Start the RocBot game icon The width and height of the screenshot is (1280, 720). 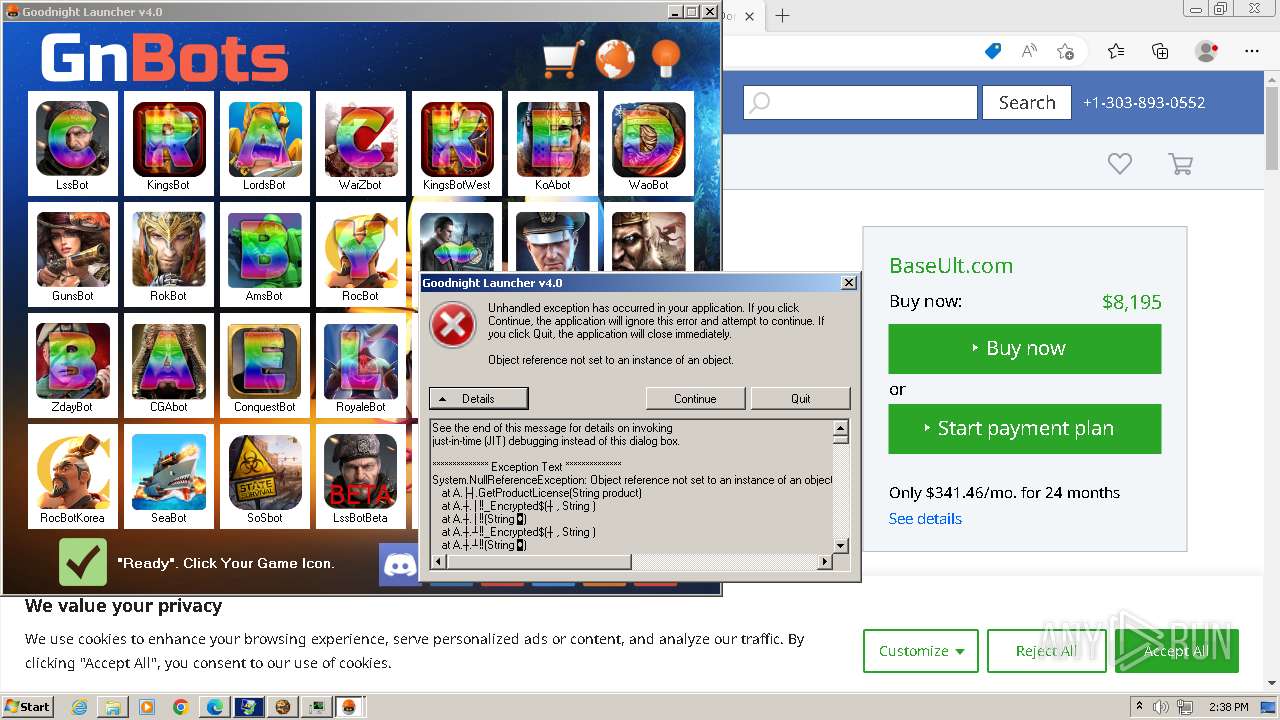click(x=361, y=253)
